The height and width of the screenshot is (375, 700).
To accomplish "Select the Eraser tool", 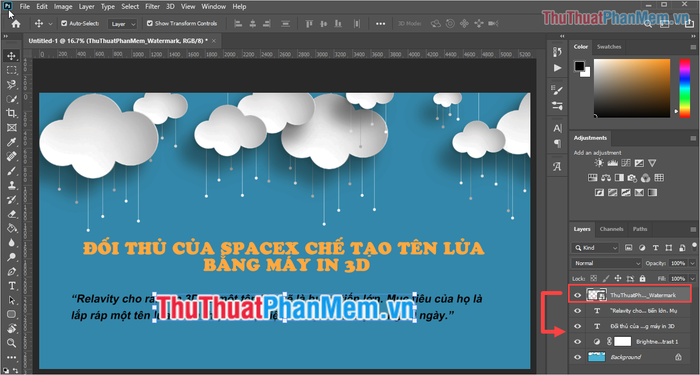I will 11,214.
